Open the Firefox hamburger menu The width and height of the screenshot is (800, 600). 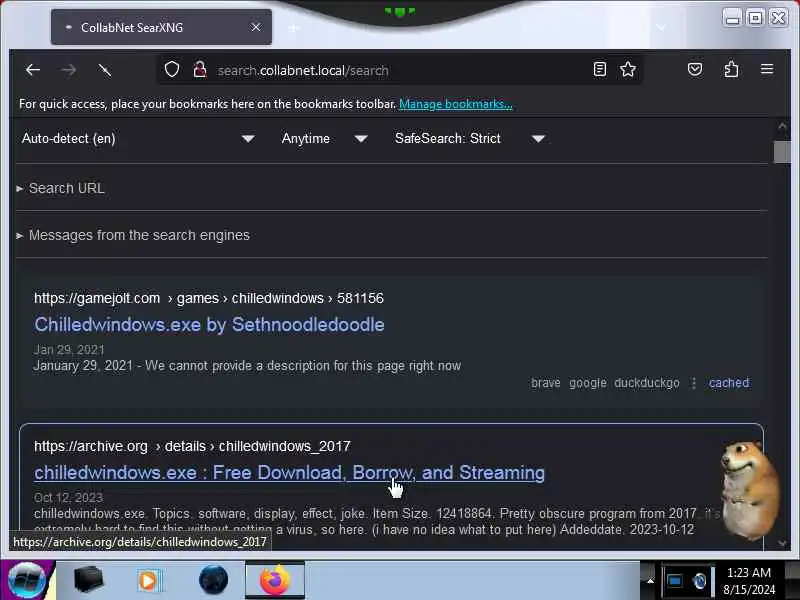pos(767,69)
